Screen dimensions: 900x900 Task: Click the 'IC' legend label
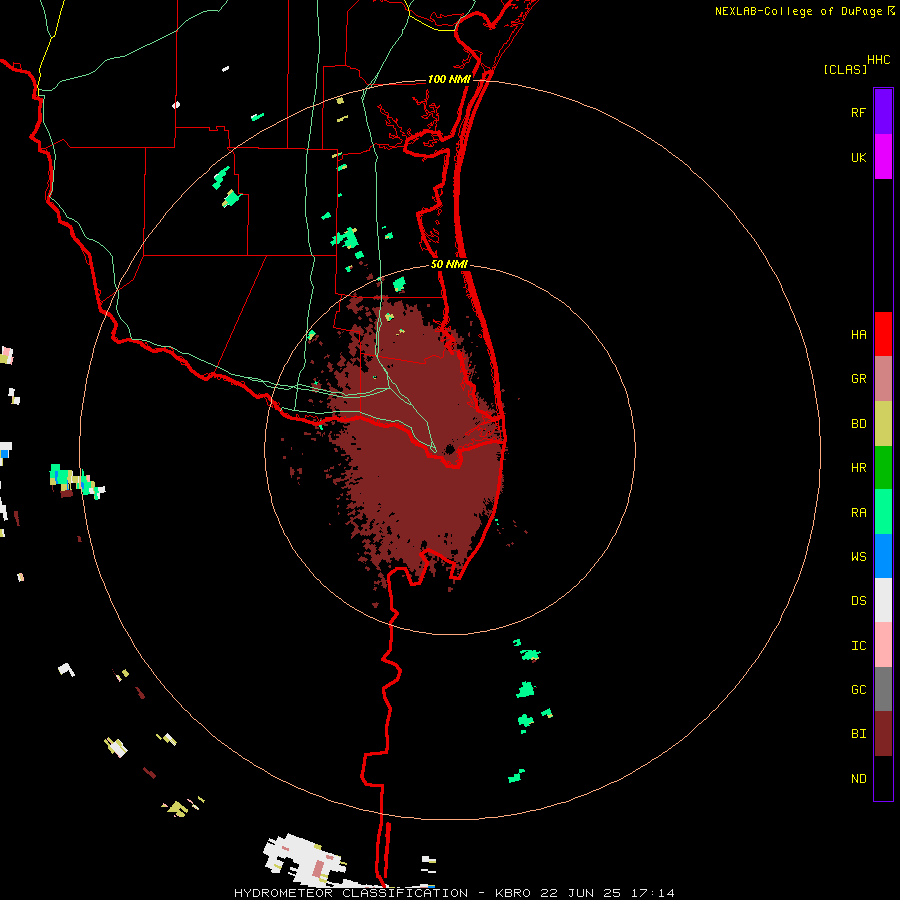coord(859,646)
